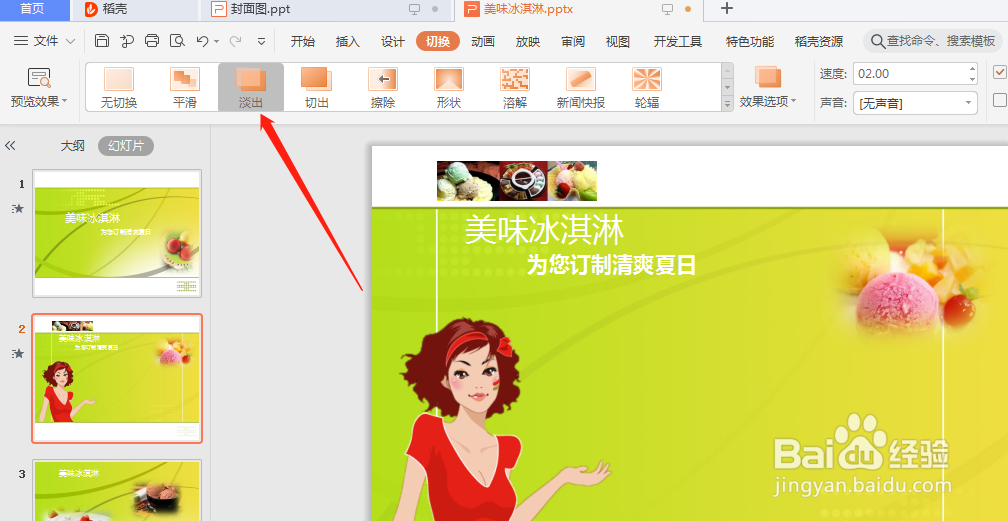This screenshot has width=1008, height=521.
Task: Select the 平滑 transition effect
Action: coord(185,87)
